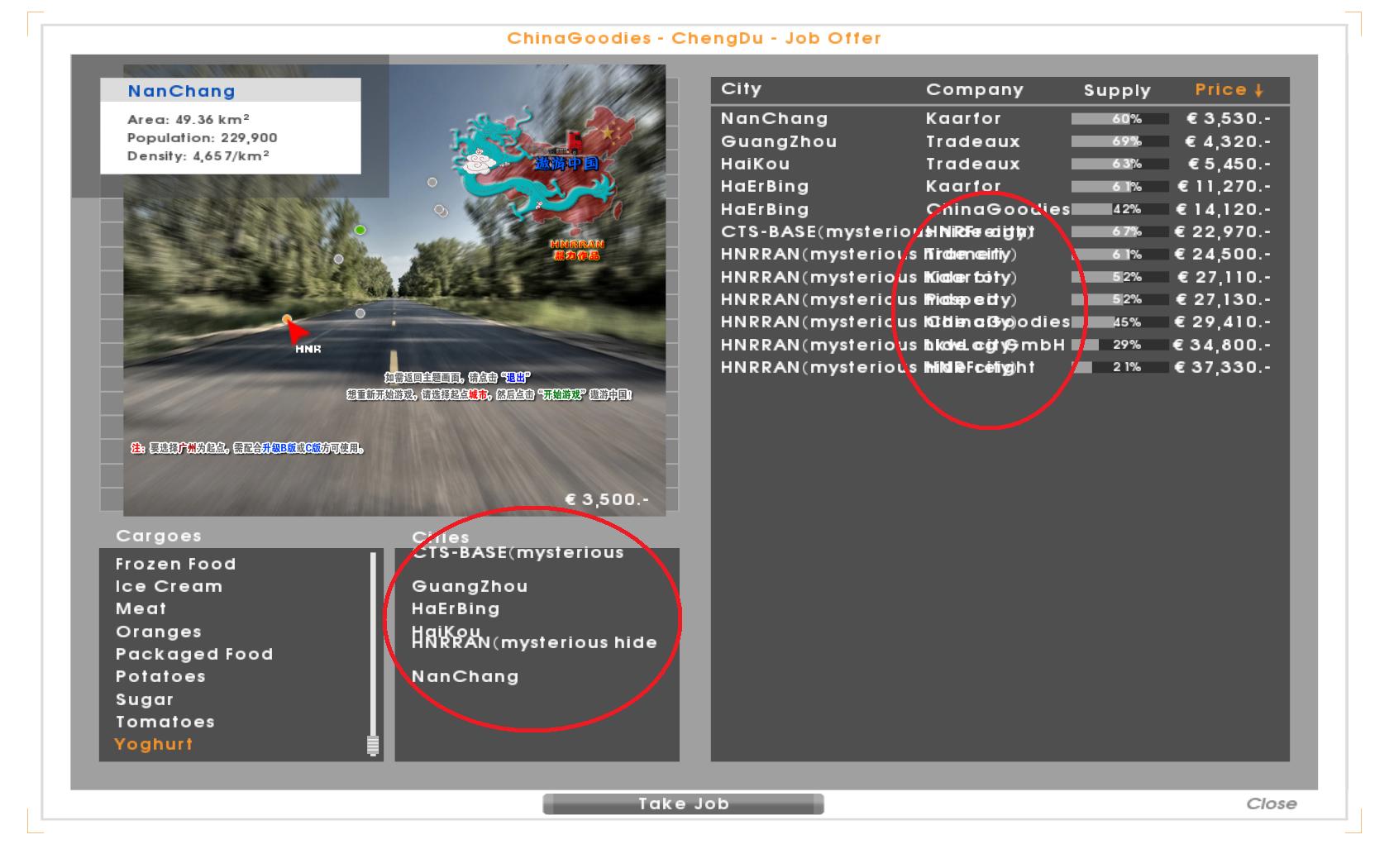
Task: Click the green city dot on the map
Action: coord(360,230)
